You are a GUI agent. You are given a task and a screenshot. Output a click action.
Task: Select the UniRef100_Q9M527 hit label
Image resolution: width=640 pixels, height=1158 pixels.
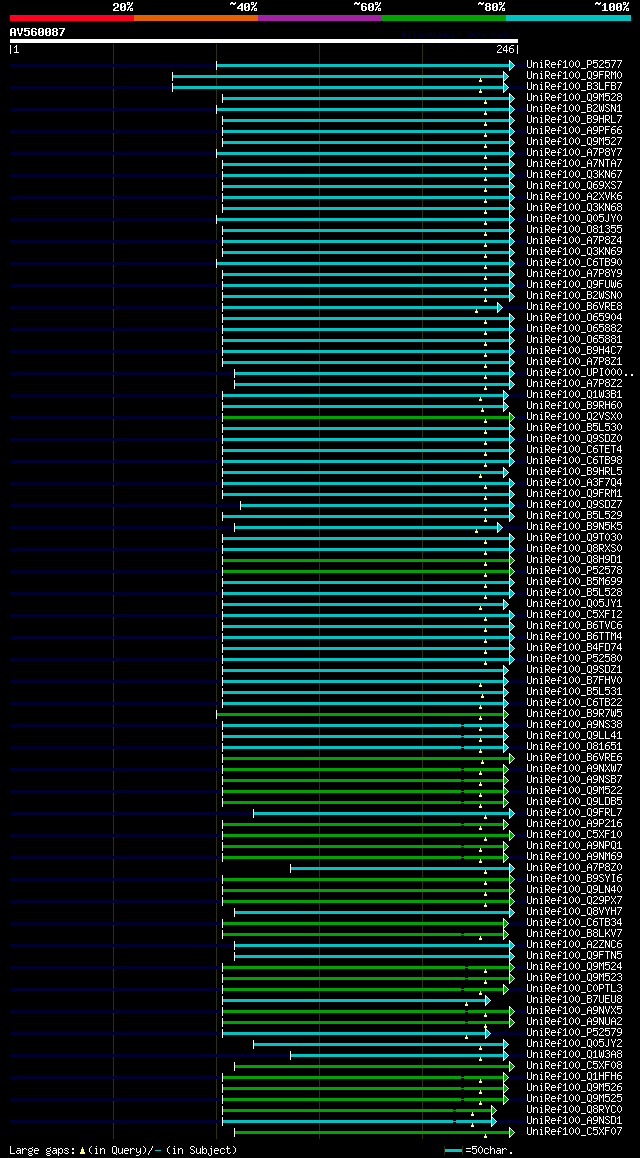tap(574, 141)
